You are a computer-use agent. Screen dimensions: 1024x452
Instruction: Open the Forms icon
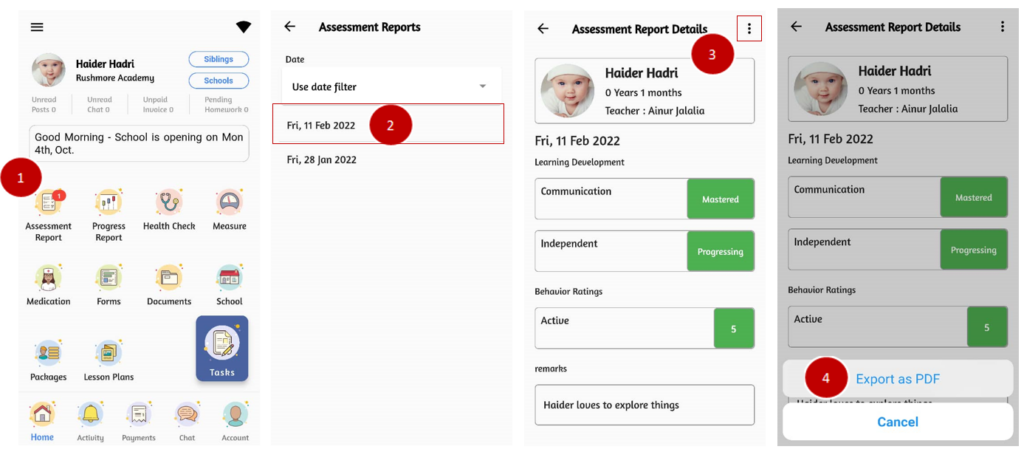[x=108, y=278]
